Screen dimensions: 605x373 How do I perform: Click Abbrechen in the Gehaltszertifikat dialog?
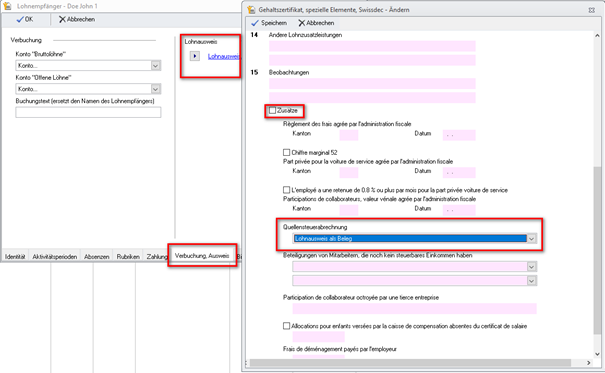(316, 23)
